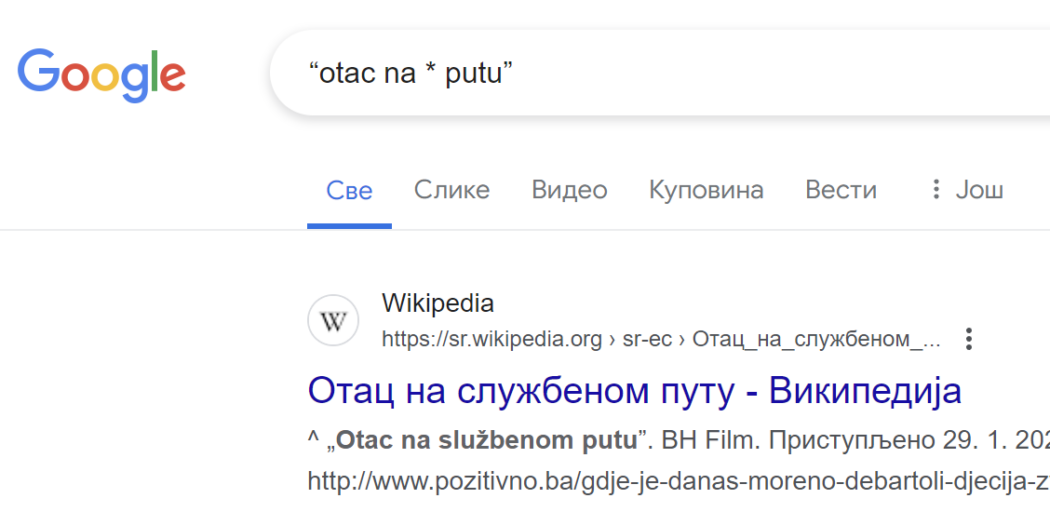Screen dimensions: 1050x525
Task: Click the empty area inside search box
Action: tap(777, 73)
